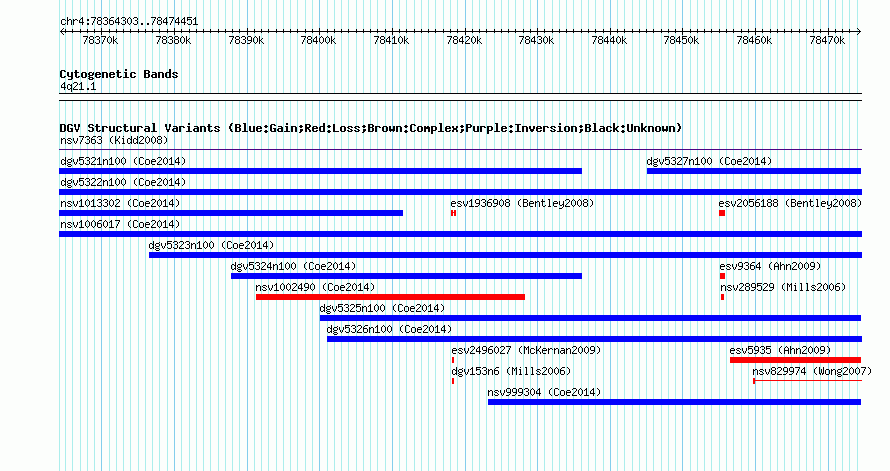This screenshot has width=890, height=471.
Task: Click the 78420k ruler label
Action: (464, 40)
